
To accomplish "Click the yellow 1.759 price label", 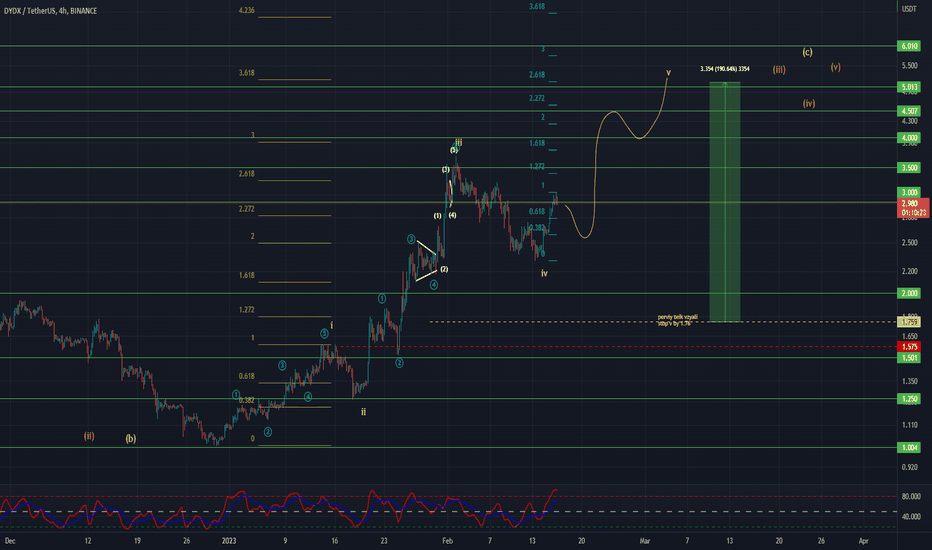I will tap(909, 322).
